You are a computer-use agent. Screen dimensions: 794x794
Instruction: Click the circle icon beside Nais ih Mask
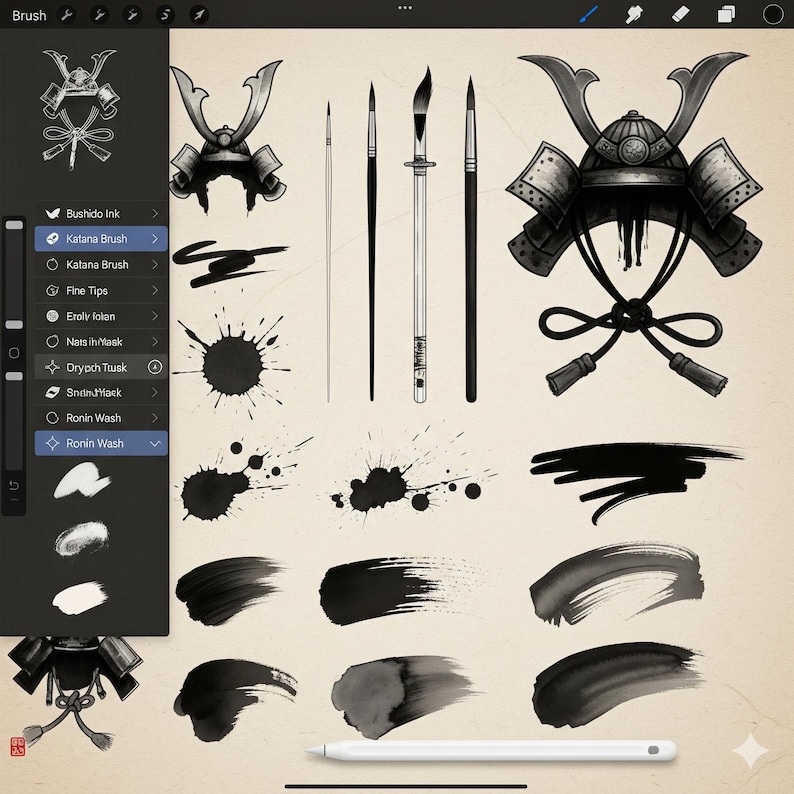tap(52, 341)
